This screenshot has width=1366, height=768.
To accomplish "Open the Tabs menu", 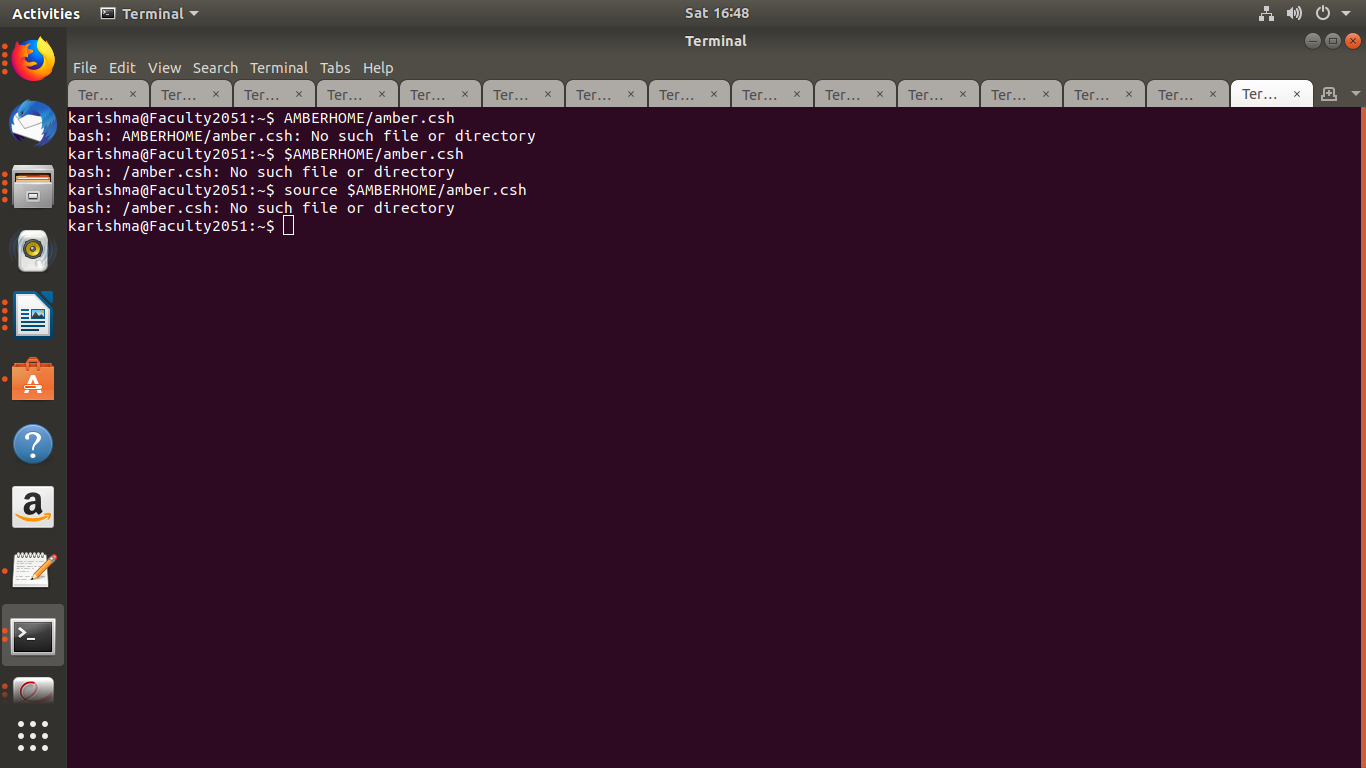I will point(335,68).
